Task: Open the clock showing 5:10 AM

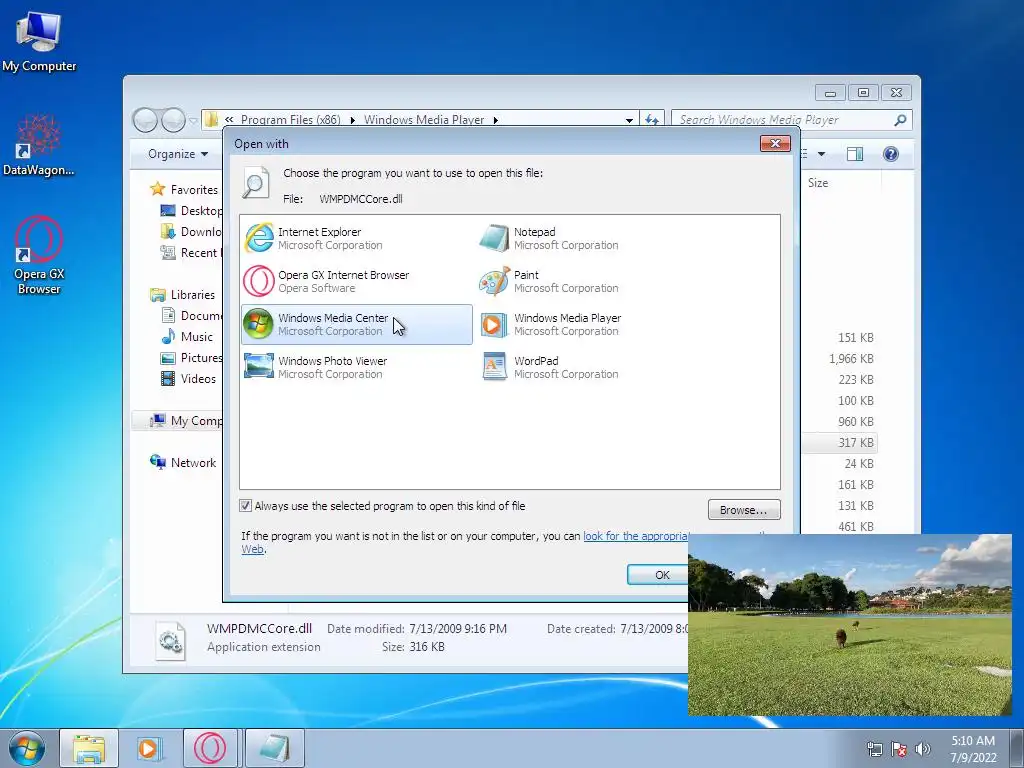Action: coord(973,749)
